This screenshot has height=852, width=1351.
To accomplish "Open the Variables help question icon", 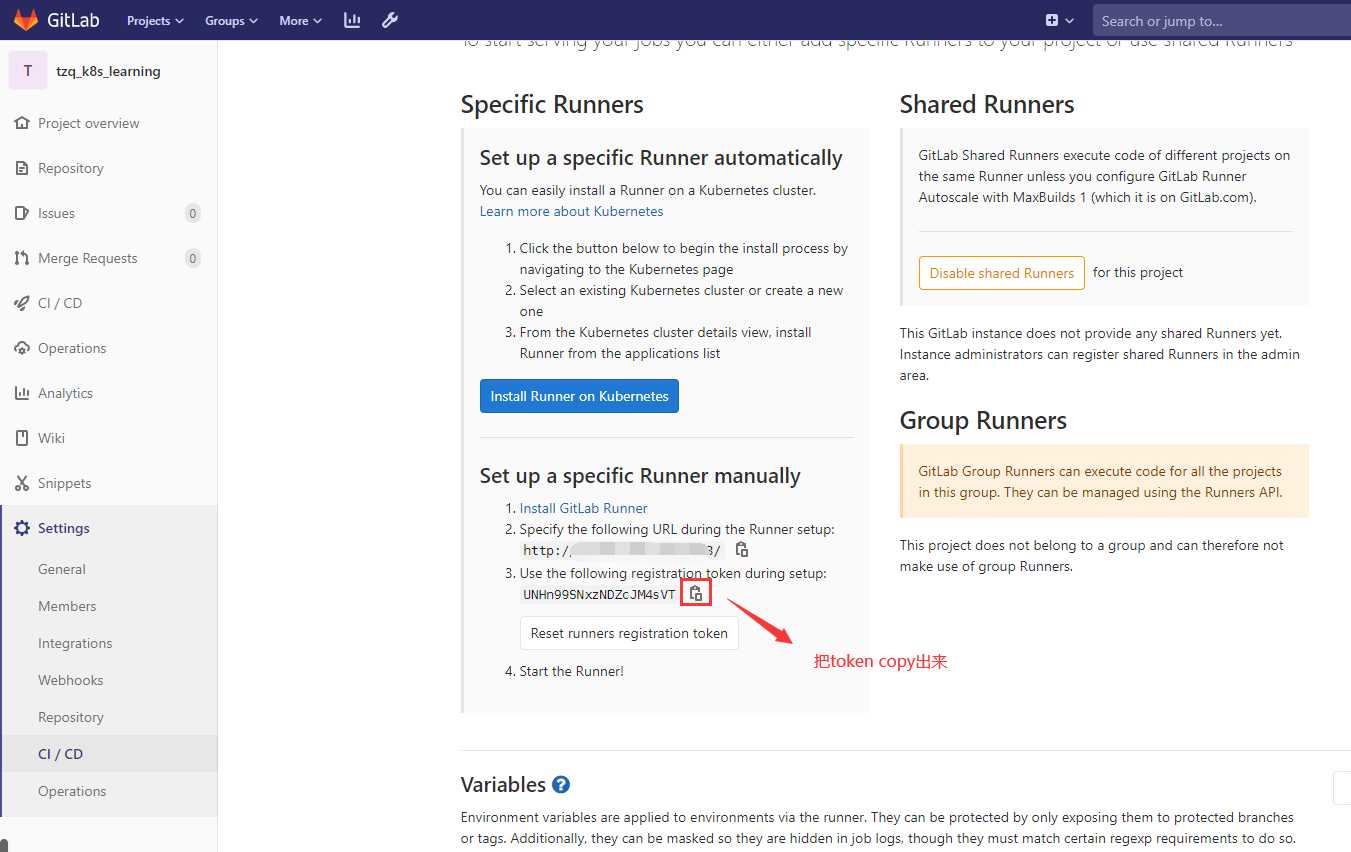I will pos(561,785).
